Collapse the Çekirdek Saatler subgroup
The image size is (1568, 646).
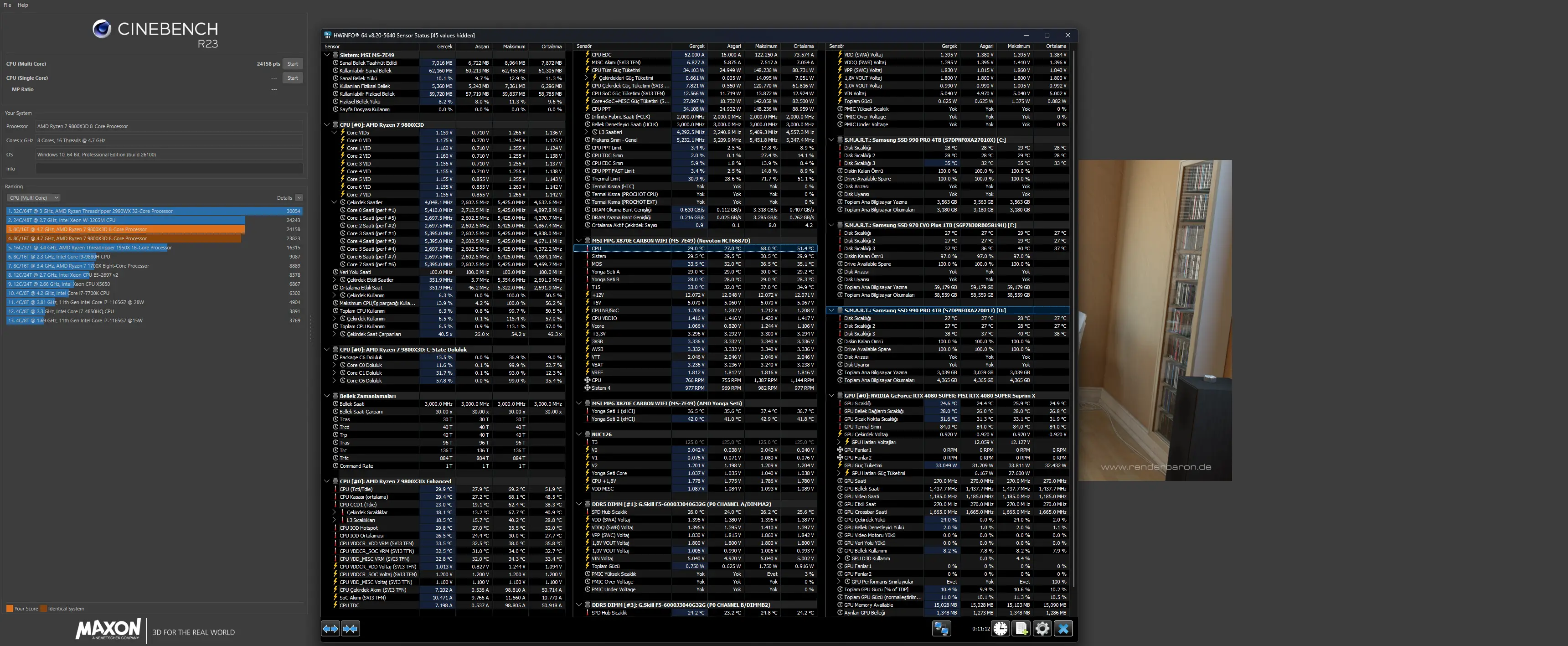pos(334,202)
